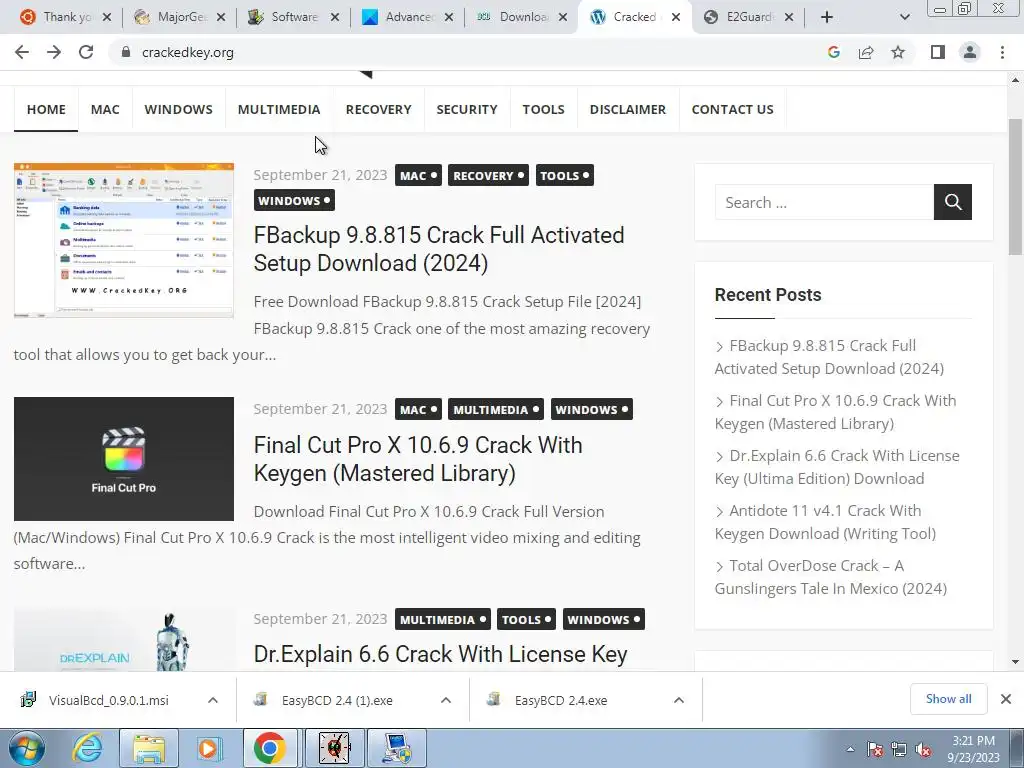Click the muted volume tray icon

coord(923,750)
